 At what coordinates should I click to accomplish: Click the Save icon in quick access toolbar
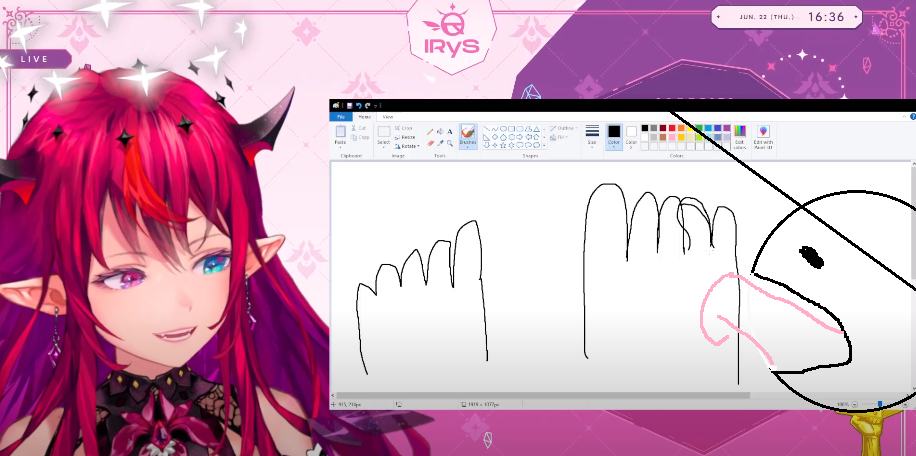click(x=349, y=106)
